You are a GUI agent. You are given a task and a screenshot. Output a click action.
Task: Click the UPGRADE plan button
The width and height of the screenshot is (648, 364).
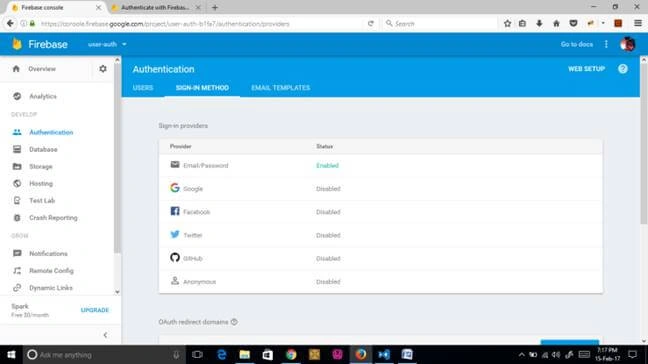pyautogui.click(x=95, y=310)
